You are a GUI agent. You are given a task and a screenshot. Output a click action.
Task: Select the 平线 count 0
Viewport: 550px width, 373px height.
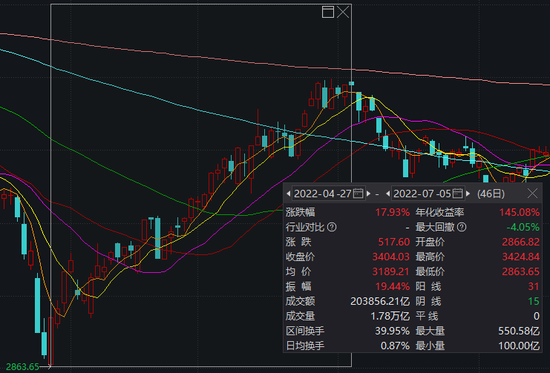536,316
